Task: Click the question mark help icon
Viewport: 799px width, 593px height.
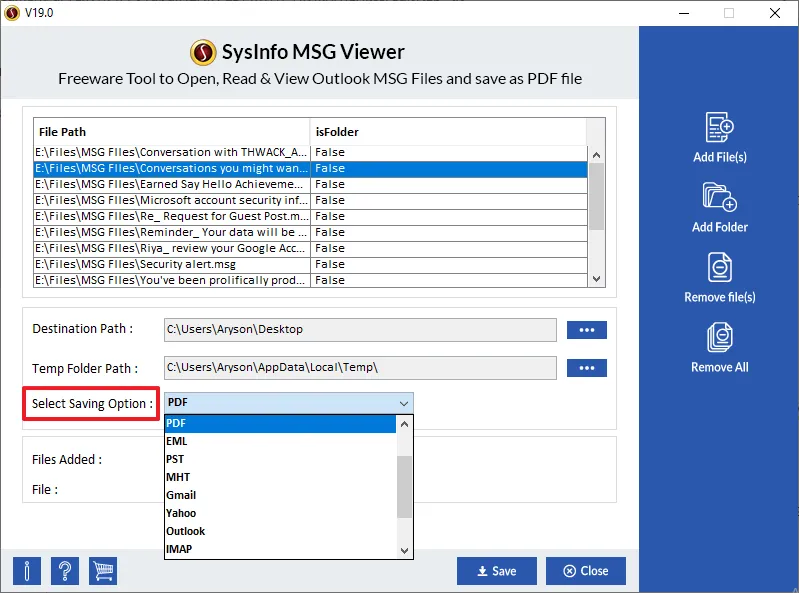Action: click(65, 570)
